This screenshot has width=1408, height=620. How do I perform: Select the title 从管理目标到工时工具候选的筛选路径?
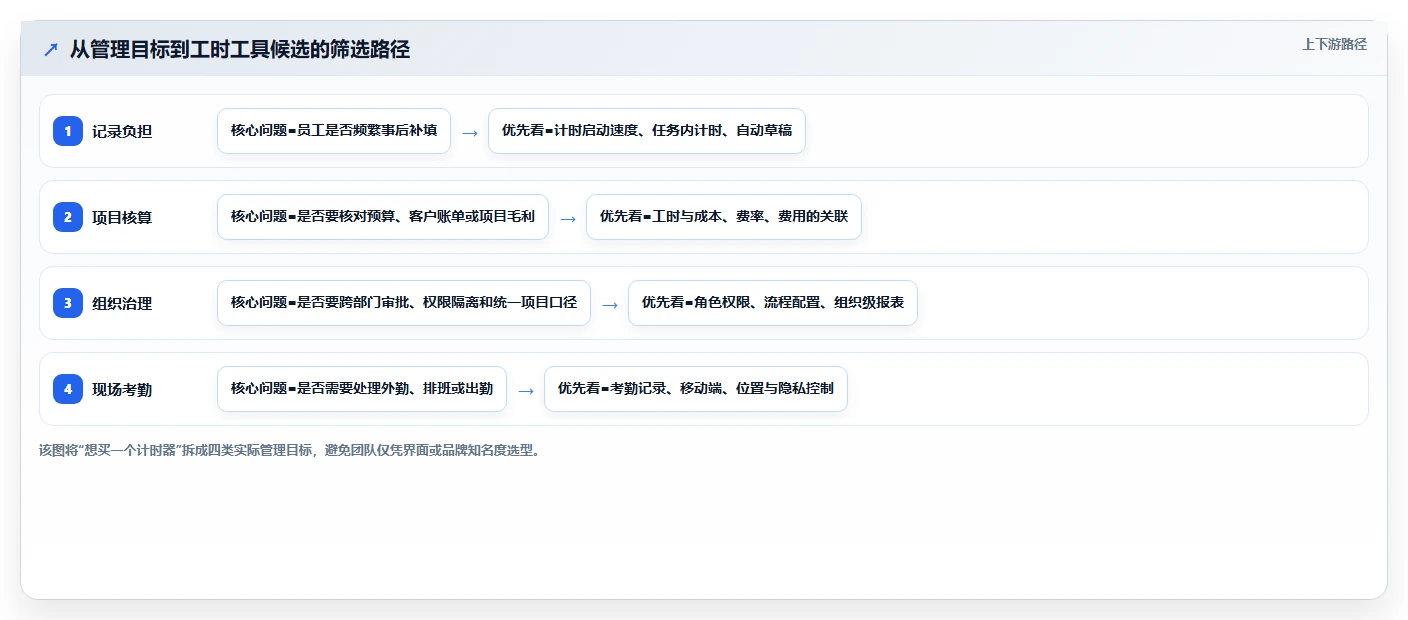[240, 49]
